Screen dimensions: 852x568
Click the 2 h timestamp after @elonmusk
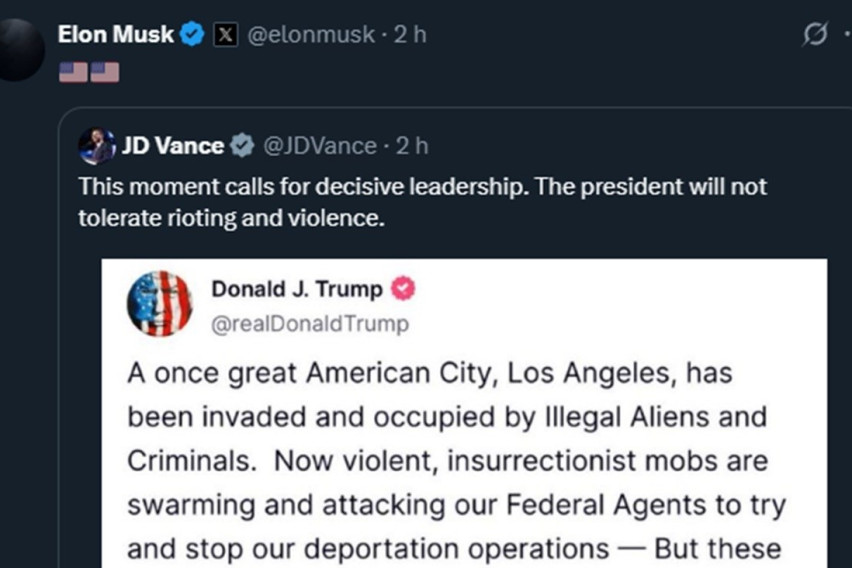pyautogui.click(x=408, y=35)
